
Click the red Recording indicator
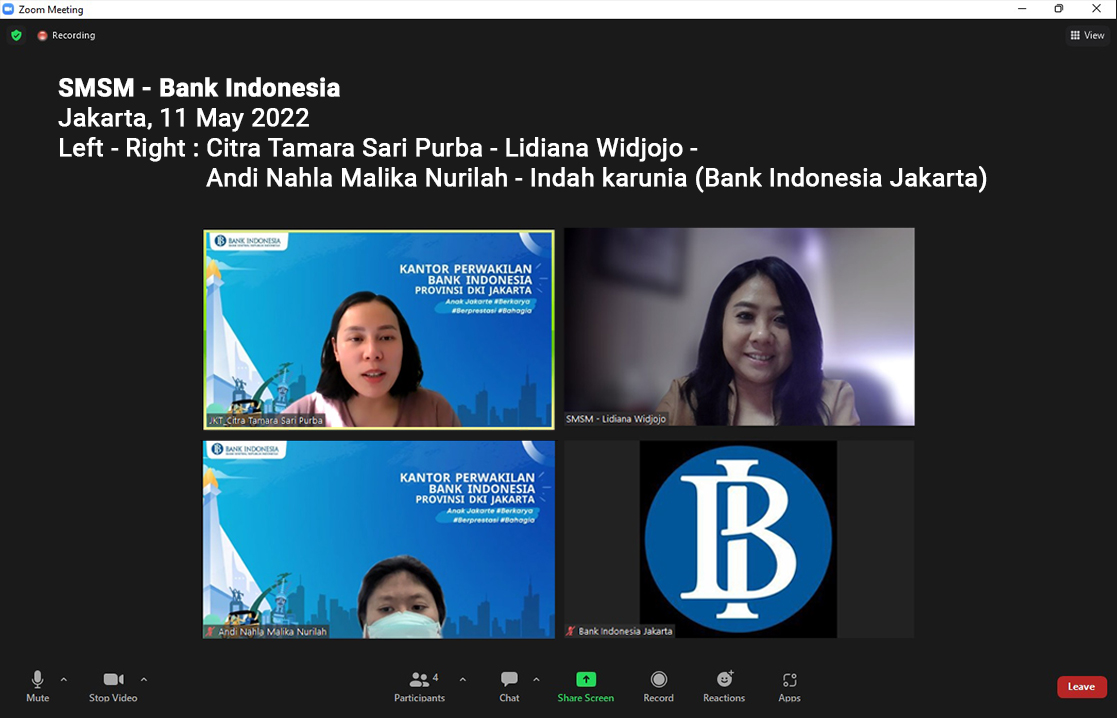point(66,35)
